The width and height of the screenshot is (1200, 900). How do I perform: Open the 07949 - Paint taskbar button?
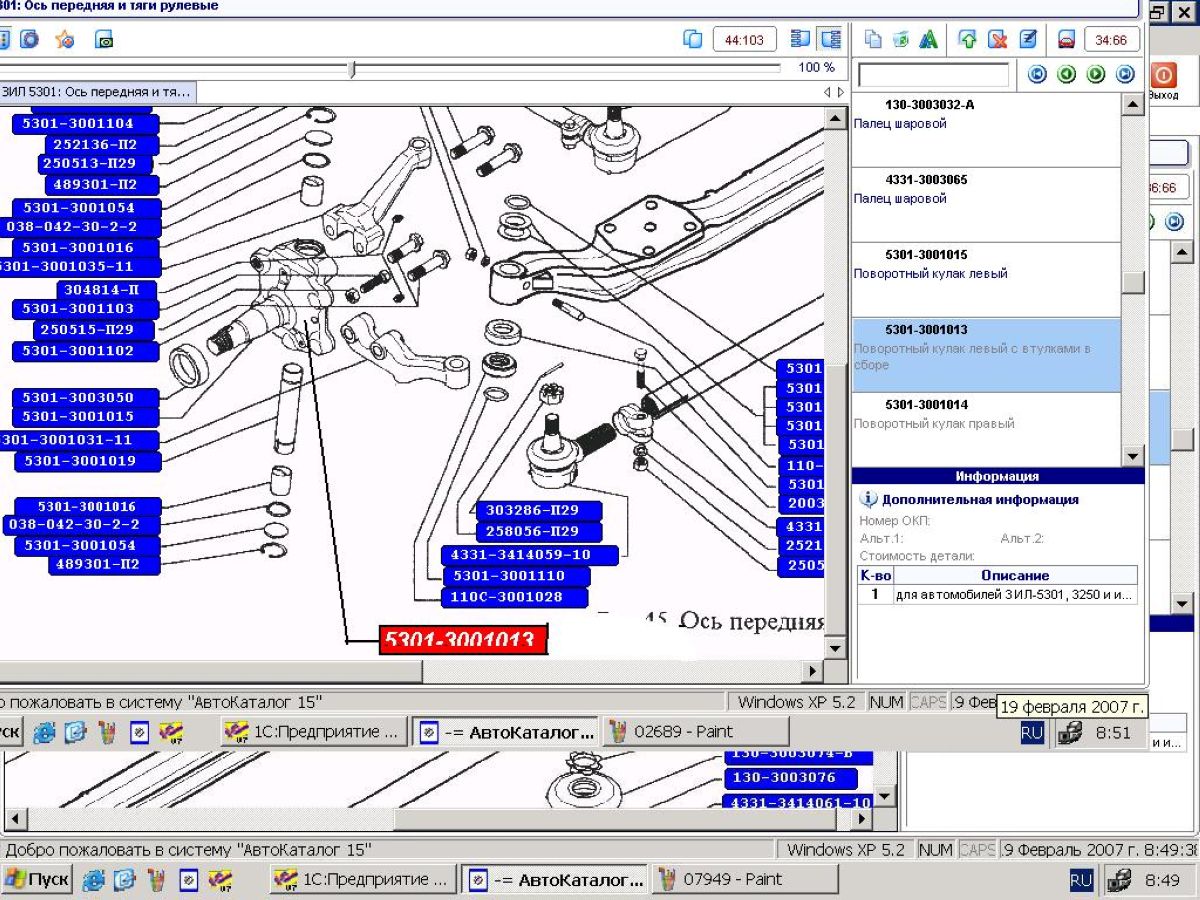[745, 880]
